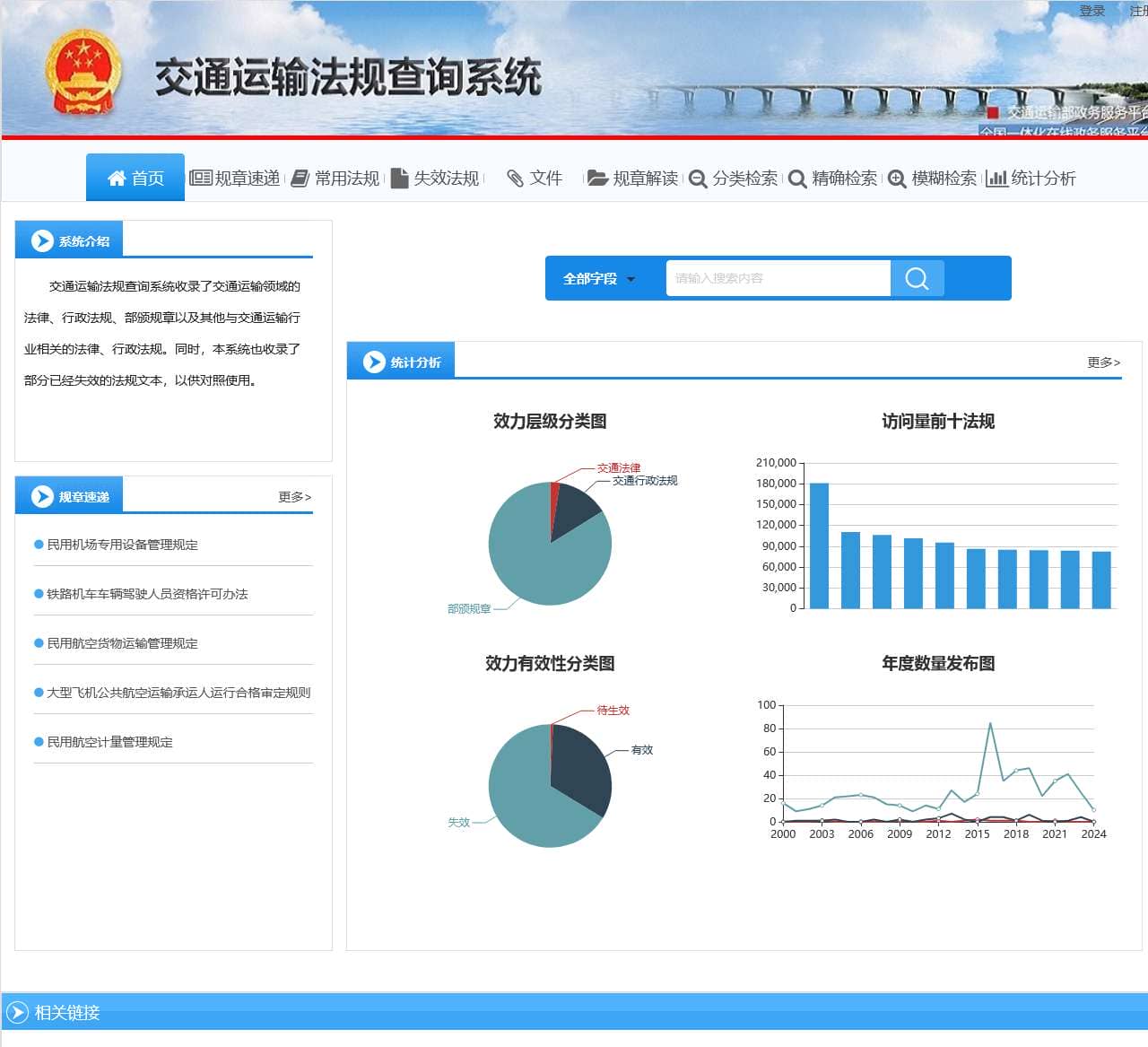The height and width of the screenshot is (1047, 1148).
Task: Expand the 全部字段 search field dropdown
Action: pyautogui.click(x=599, y=279)
